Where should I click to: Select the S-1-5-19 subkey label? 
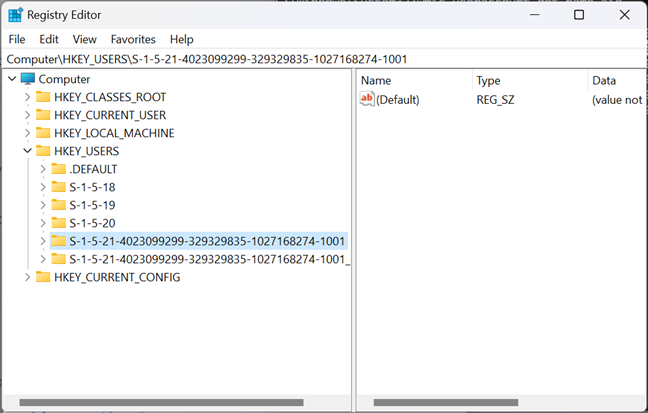point(92,205)
